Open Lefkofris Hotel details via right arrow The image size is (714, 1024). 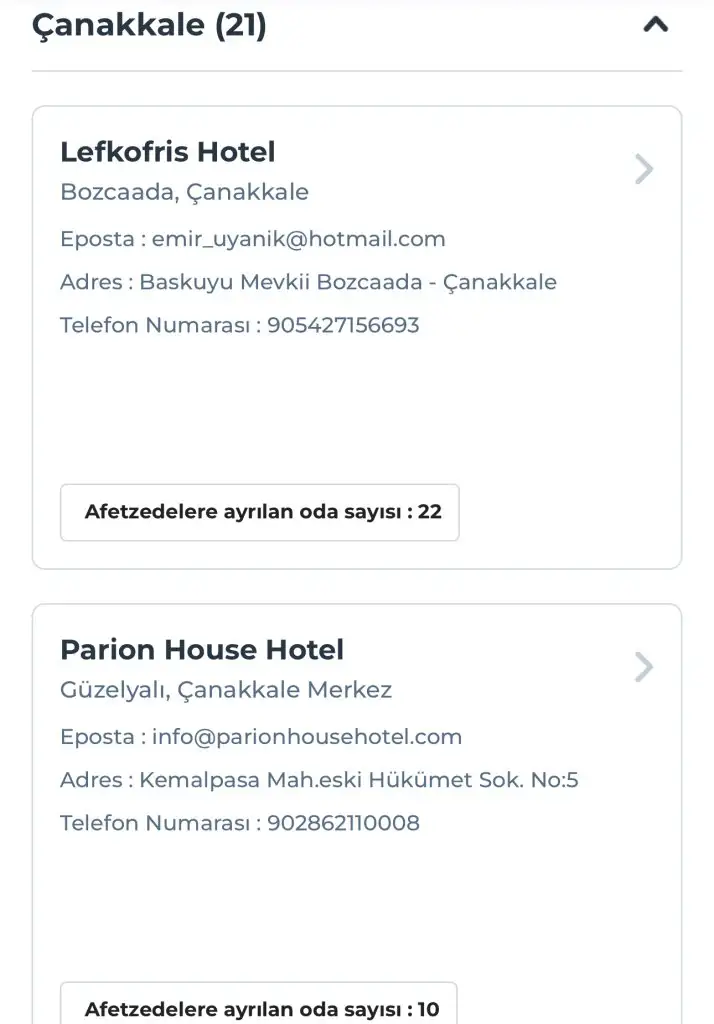click(644, 170)
